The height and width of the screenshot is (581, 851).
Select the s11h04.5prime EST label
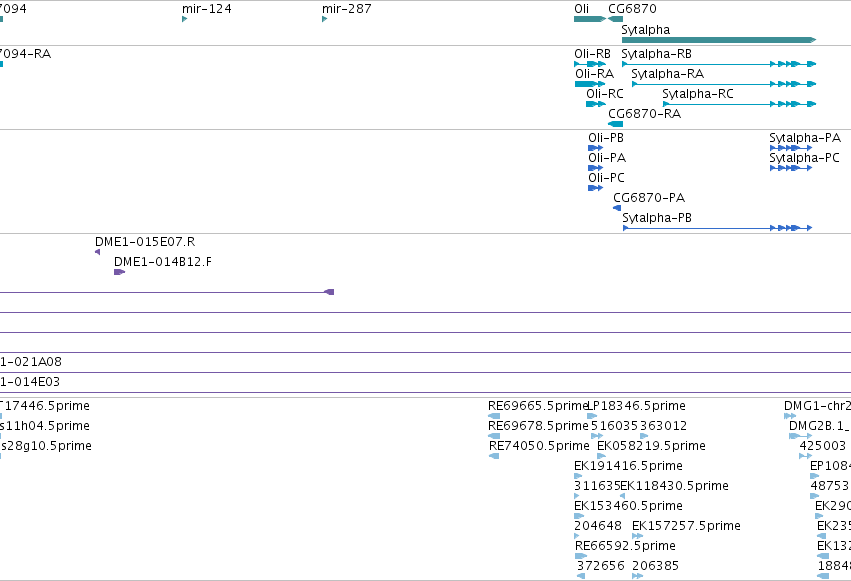click(45, 426)
